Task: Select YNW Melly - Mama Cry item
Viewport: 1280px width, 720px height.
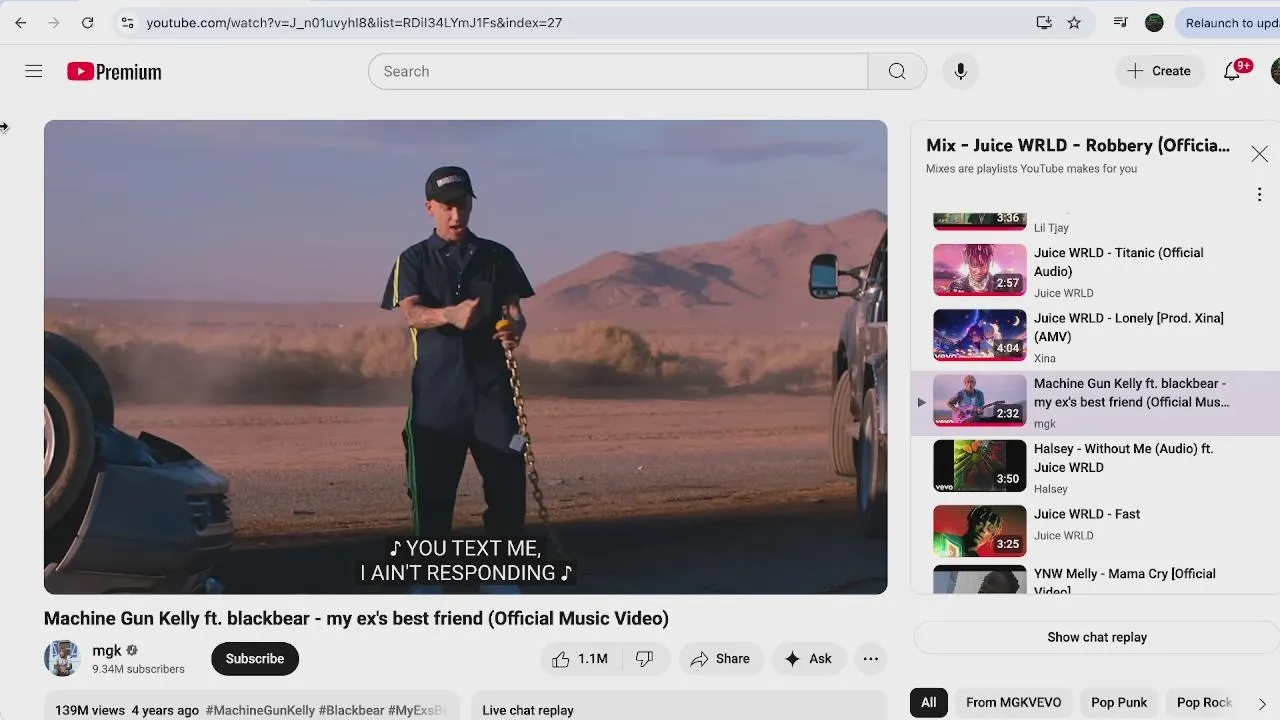Action: (x=1095, y=580)
